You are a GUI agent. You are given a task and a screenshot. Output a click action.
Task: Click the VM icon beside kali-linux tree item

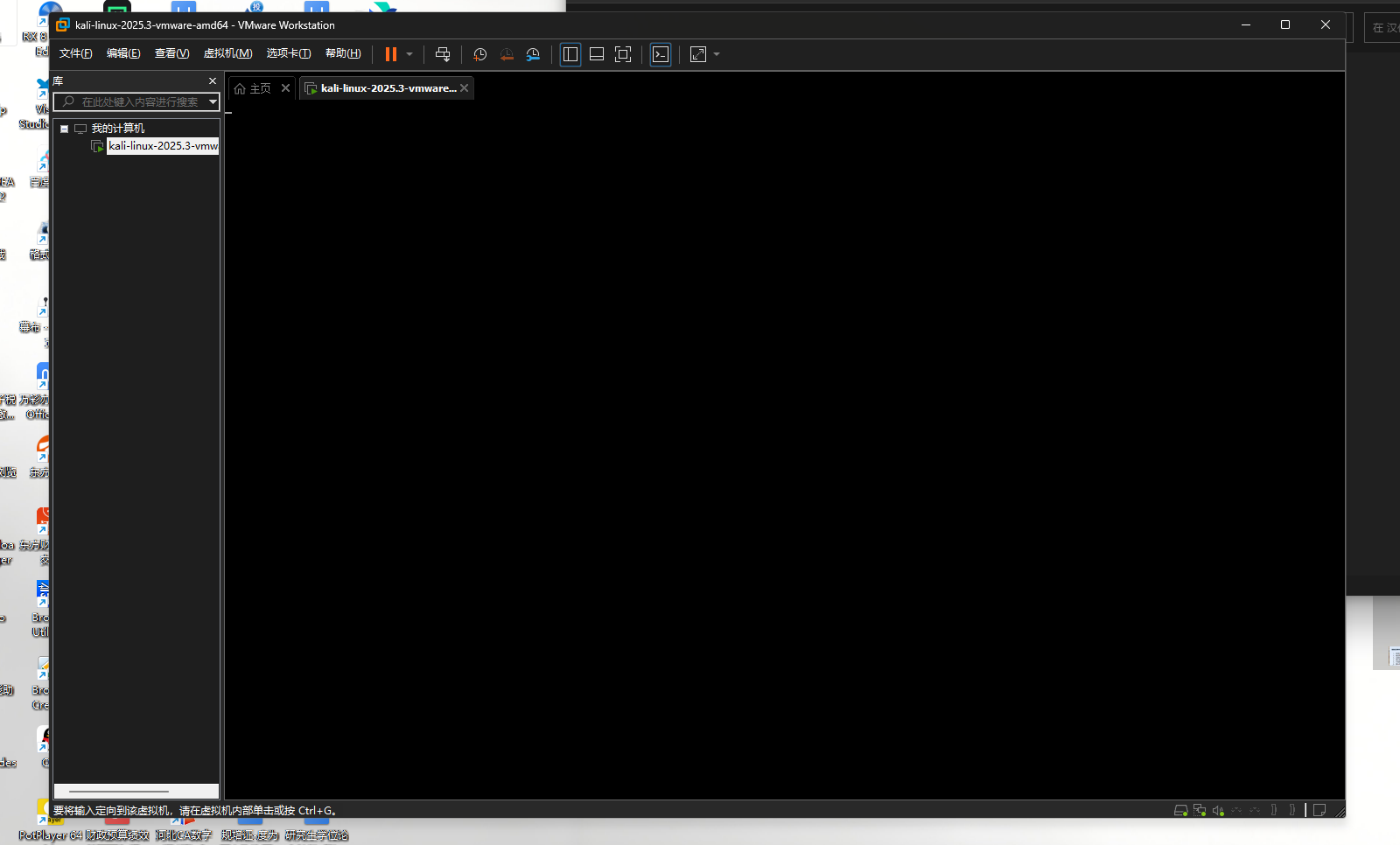(x=97, y=146)
